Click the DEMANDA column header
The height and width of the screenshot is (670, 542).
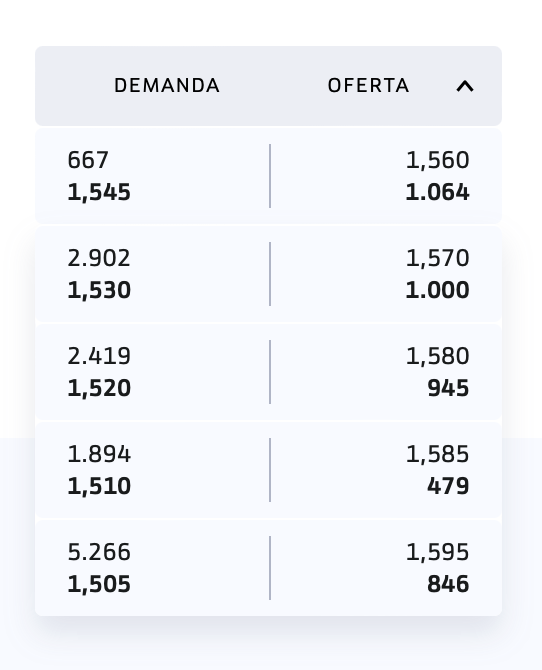coord(167,86)
